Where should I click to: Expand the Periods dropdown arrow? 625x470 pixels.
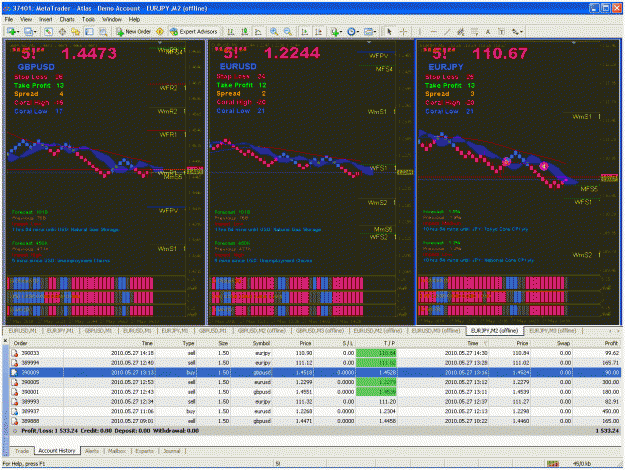358,32
